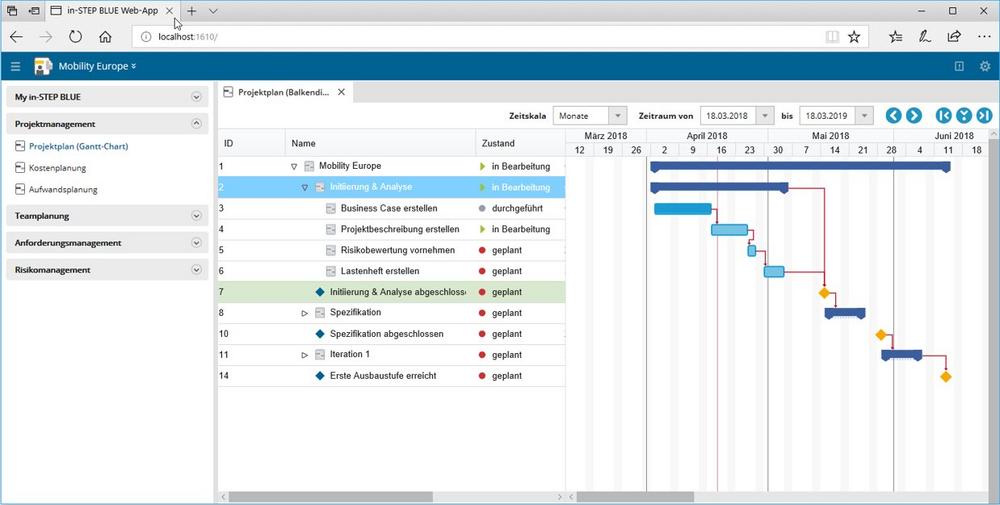Click the Edge browser refresh button
The image size is (1000, 505).
pyautogui.click(x=76, y=37)
